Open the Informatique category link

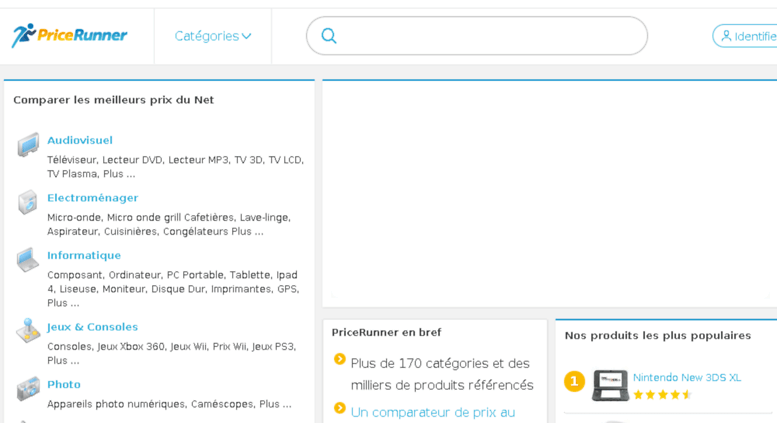click(x=84, y=255)
